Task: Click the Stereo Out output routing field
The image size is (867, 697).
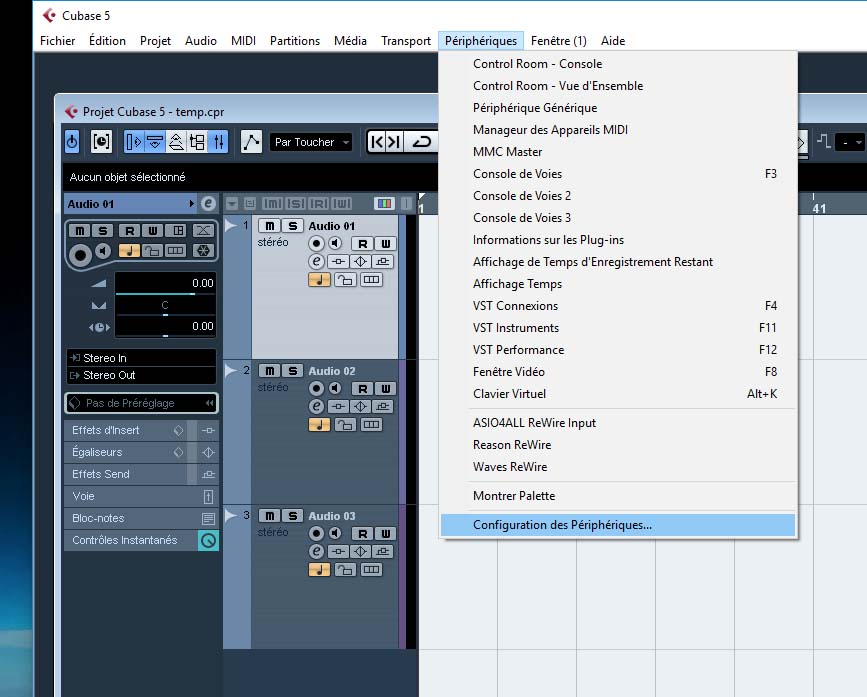Action: [x=140, y=375]
